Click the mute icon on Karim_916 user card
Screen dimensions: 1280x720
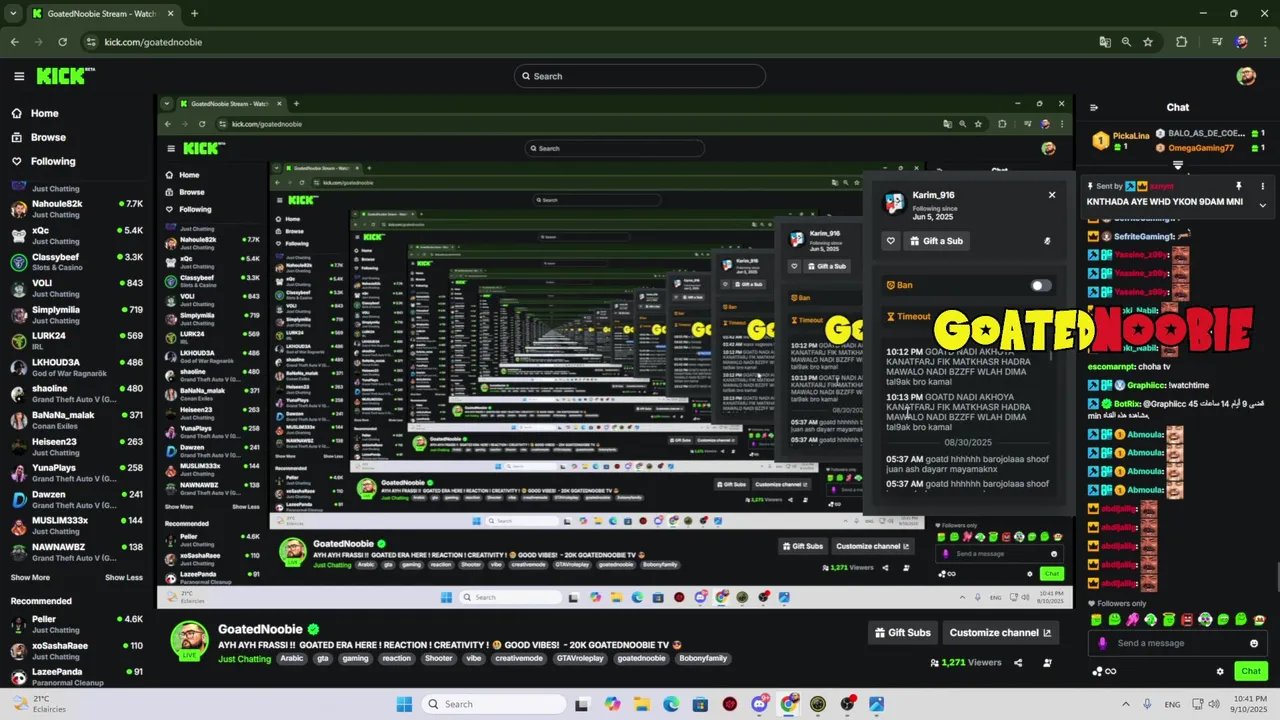click(1047, 241)
